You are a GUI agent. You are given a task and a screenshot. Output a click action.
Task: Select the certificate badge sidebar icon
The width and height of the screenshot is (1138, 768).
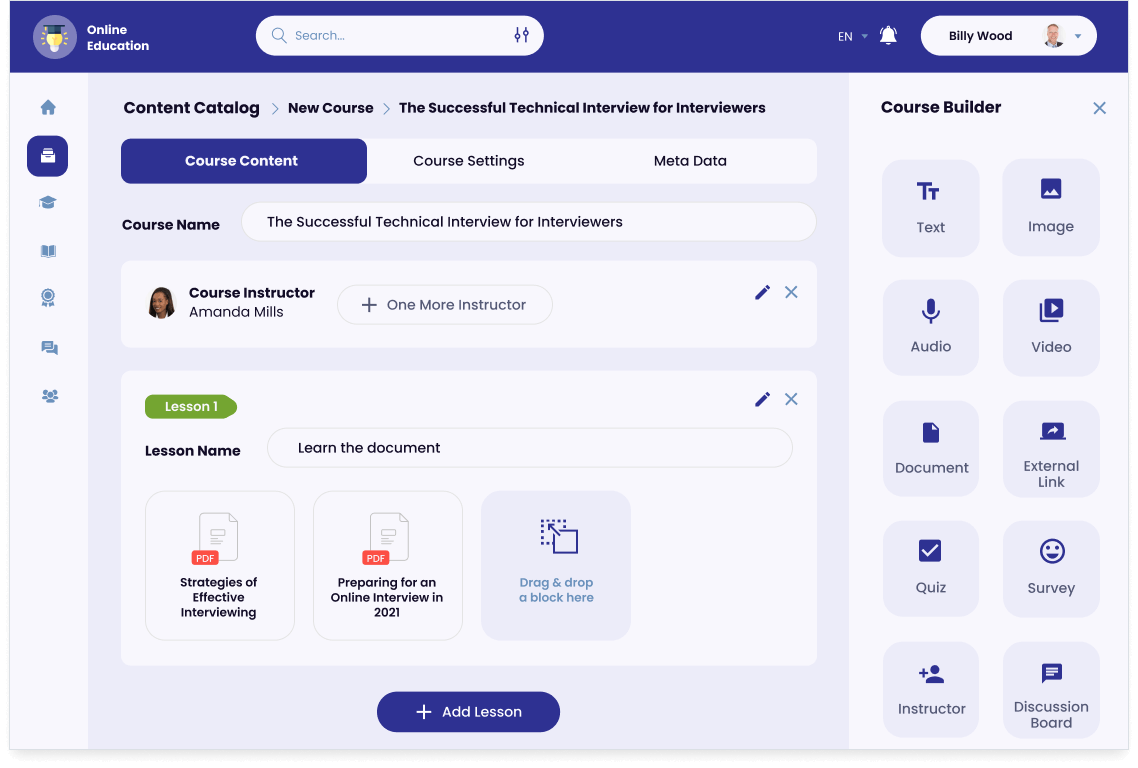point(48,298)
